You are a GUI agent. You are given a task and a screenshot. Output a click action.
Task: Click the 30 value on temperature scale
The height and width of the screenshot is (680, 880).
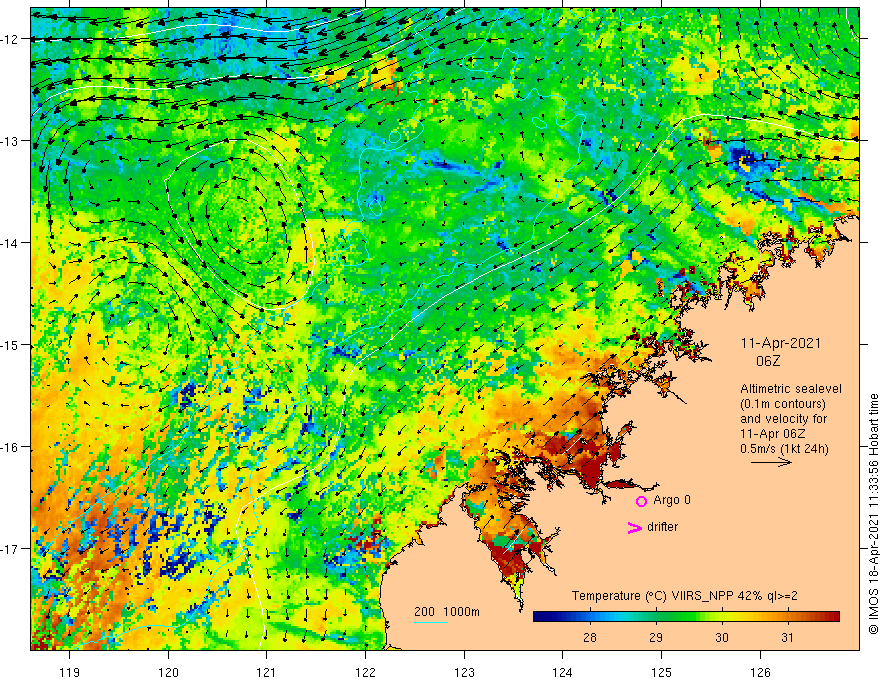[x=722, y=637]
